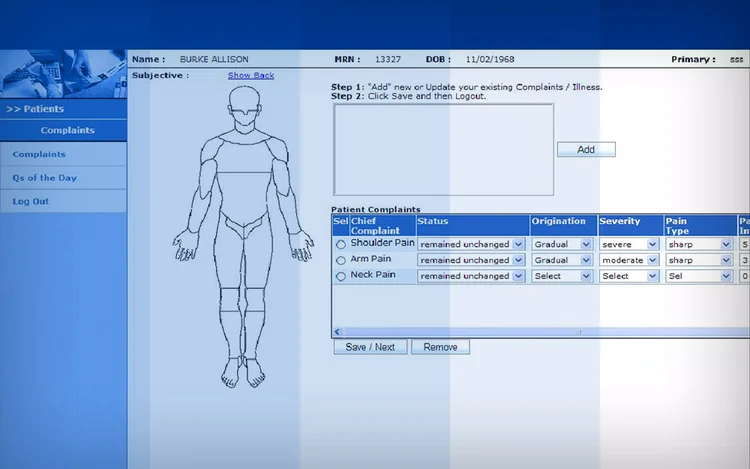Open the Show Back link
The image size is (750, 469).
(251, 76)
